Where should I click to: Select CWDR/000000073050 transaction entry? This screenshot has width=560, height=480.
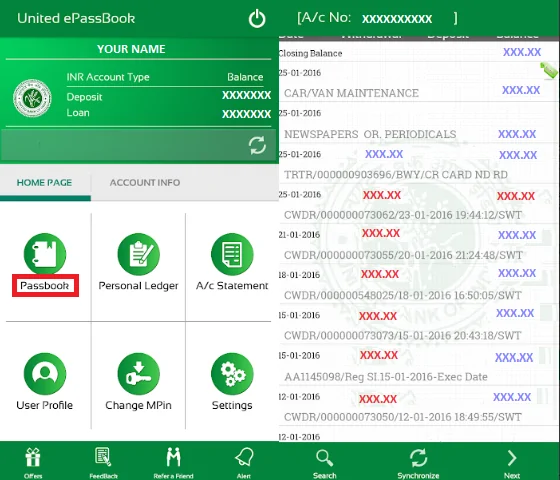[x=403, y=417]
